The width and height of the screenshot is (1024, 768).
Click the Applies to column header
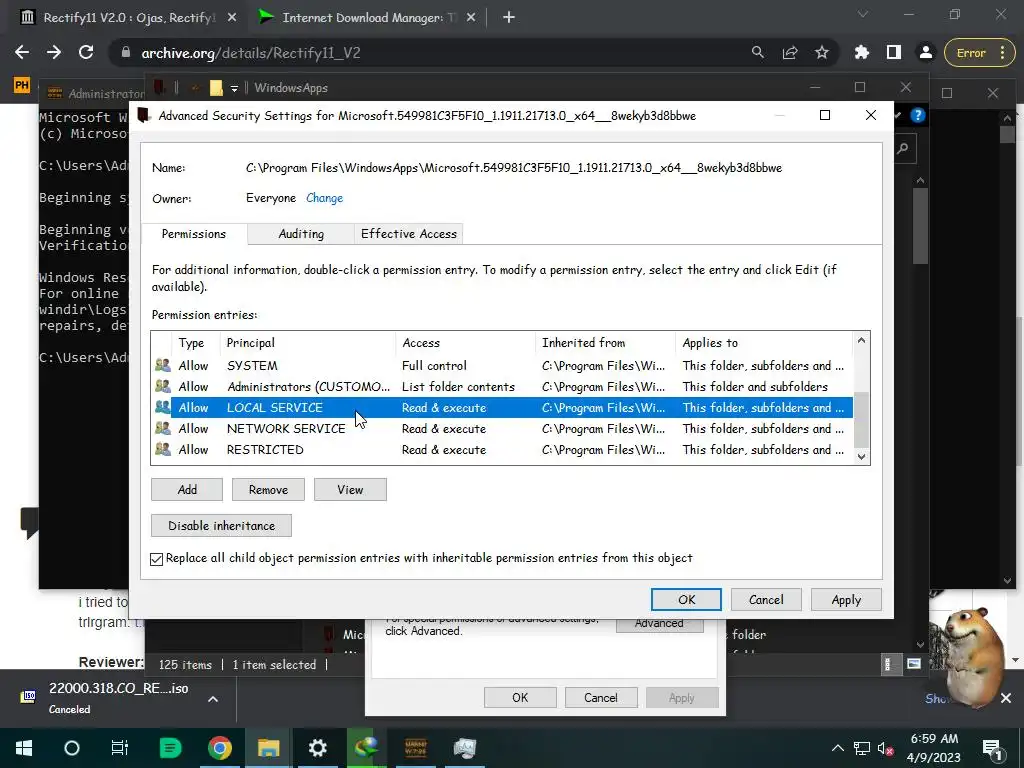click(x=764, y=343)
